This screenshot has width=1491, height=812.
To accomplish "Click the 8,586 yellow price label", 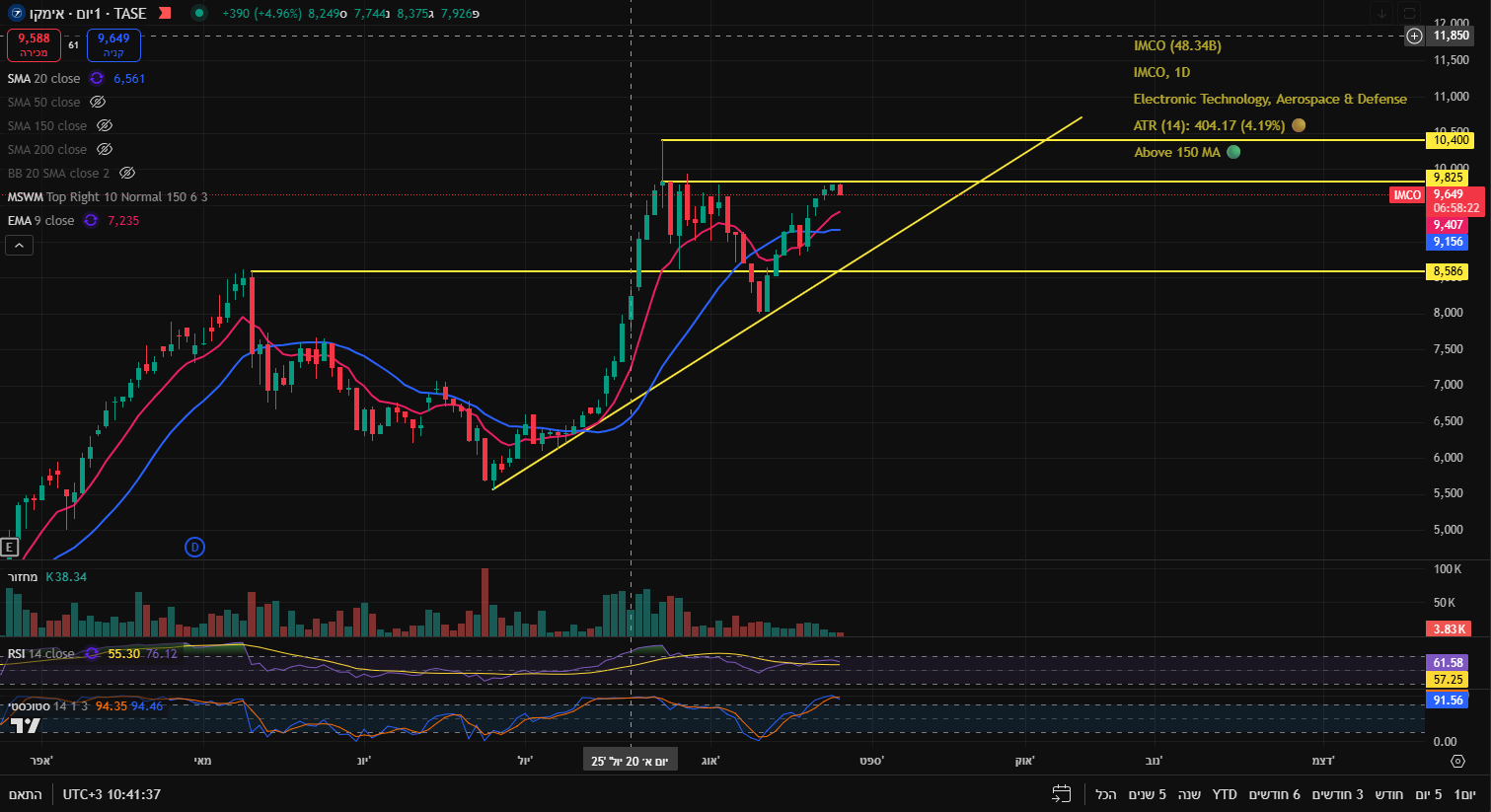I will click(1448, 271).
